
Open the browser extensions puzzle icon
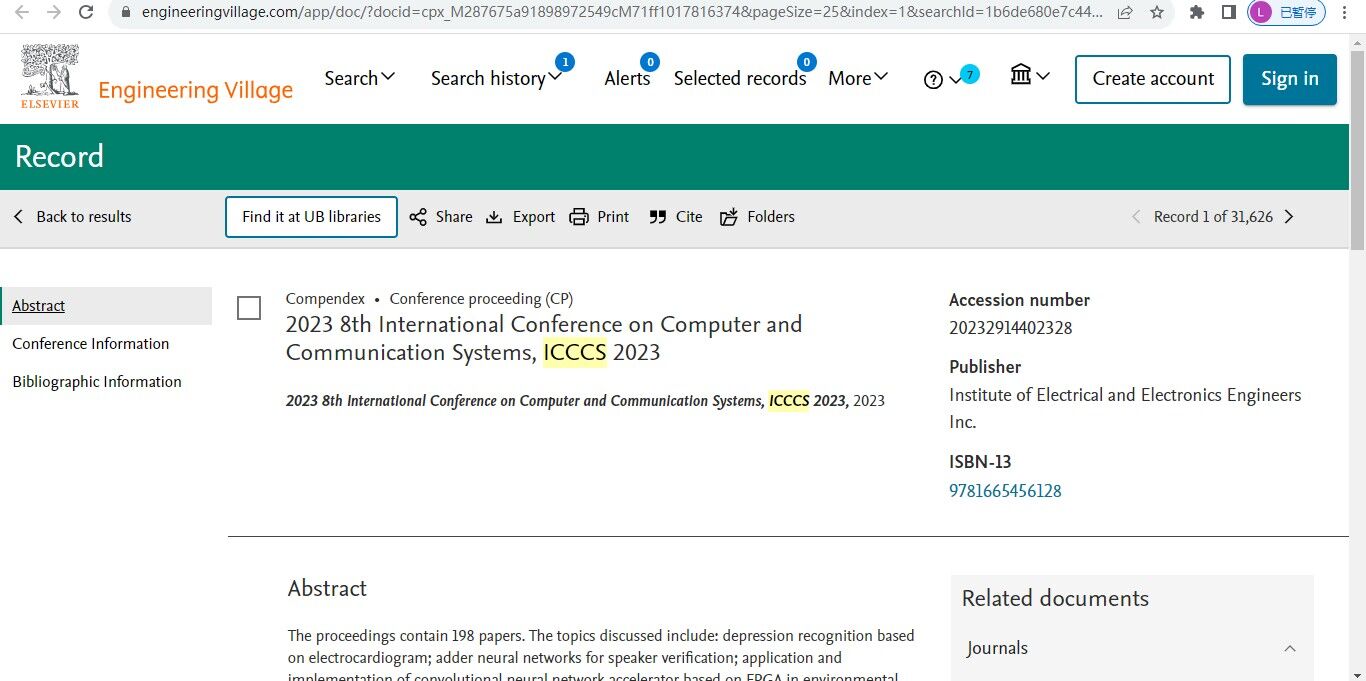[1196, 13]
